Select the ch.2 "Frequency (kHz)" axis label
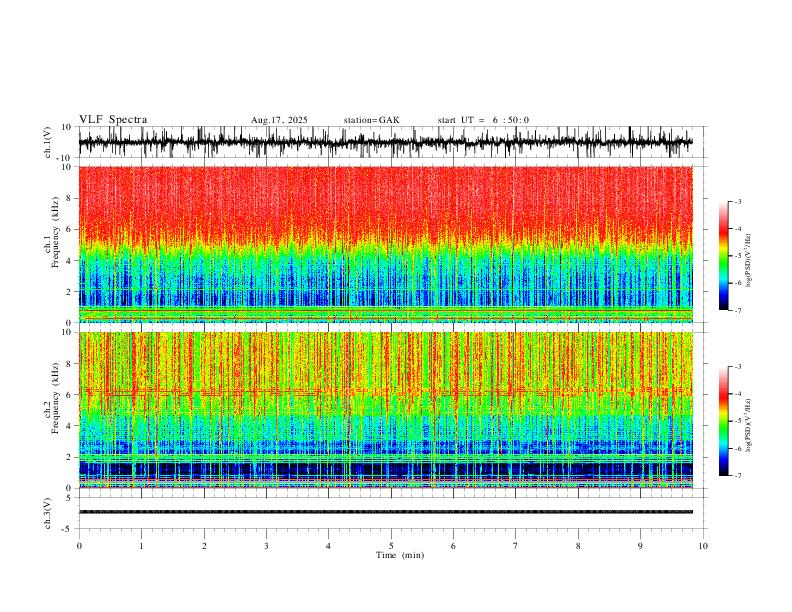 pos(55,398)
